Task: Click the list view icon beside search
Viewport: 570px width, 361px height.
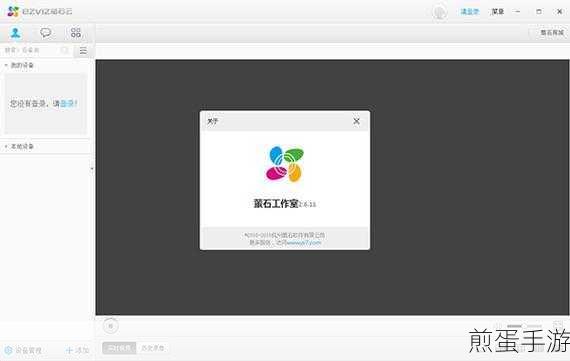Action: point(83,51)
